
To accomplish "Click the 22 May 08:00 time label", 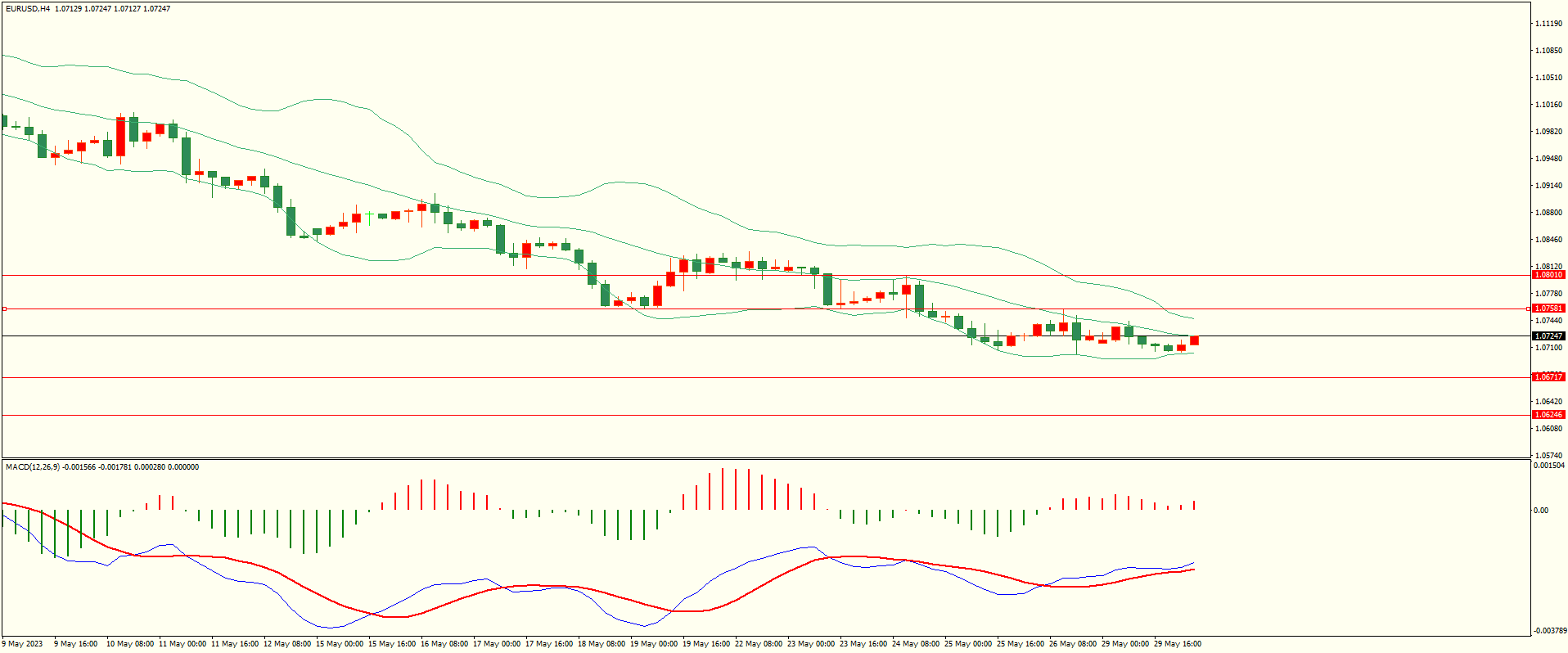I will [x=759, y=644].
